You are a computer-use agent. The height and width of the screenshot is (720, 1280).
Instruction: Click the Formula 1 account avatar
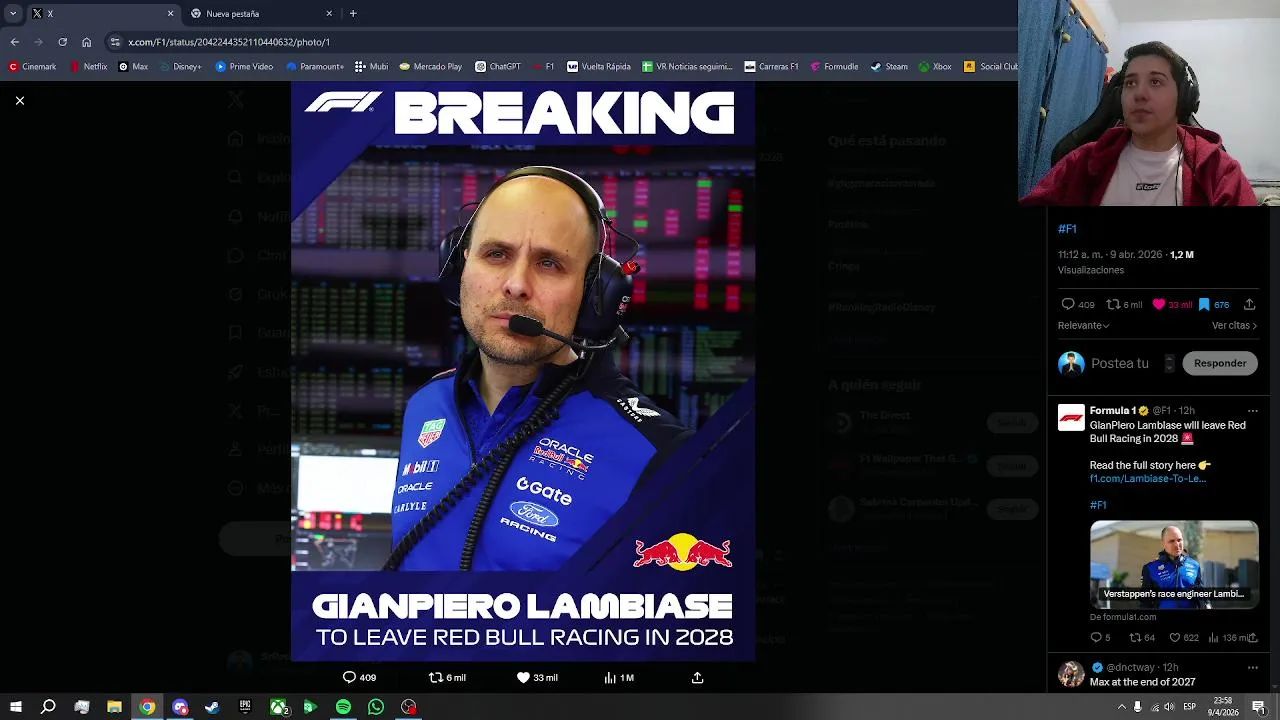pyautogui.click(x=1071, y=417)
